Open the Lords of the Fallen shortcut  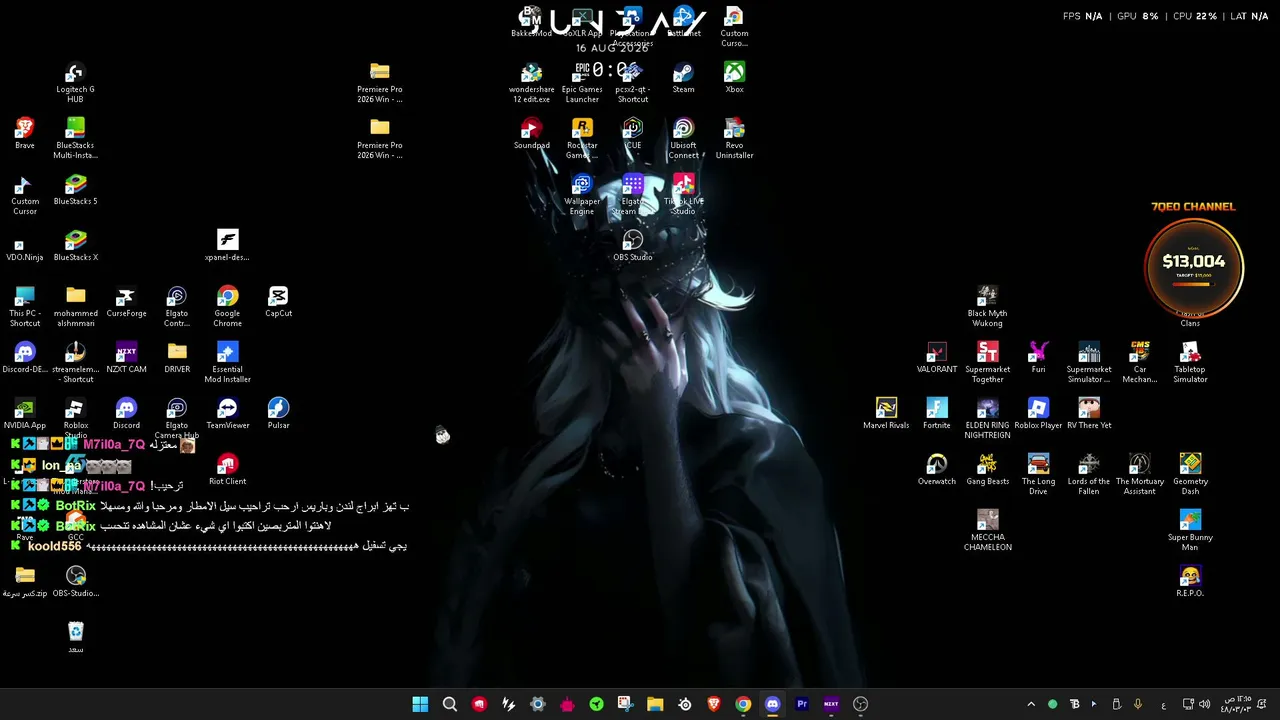click(1089, 475)
